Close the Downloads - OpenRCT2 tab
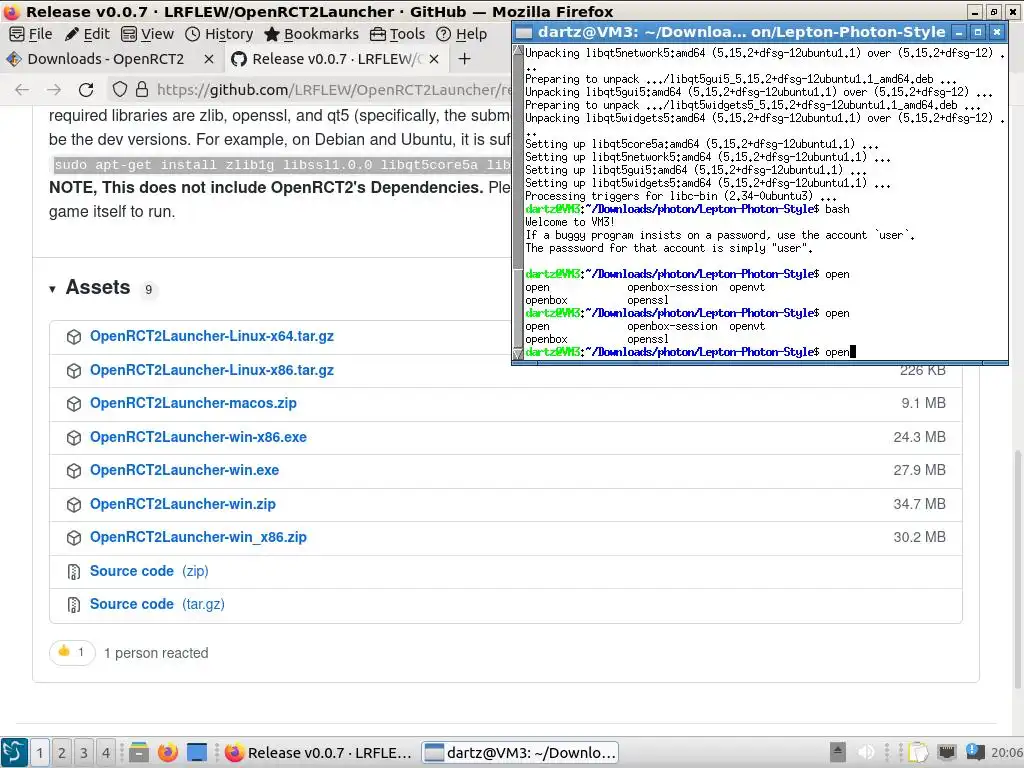1024x768 pixels. 208,59
